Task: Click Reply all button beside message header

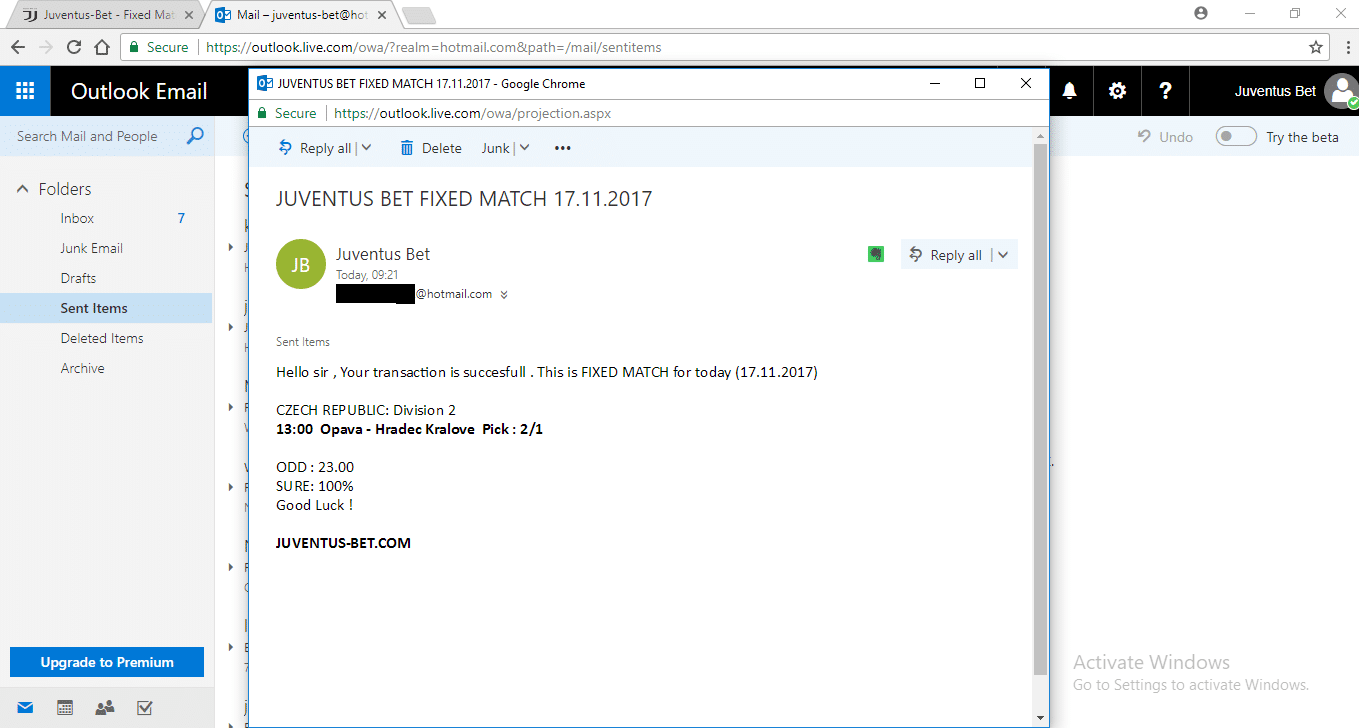Action: coord(946,255)
